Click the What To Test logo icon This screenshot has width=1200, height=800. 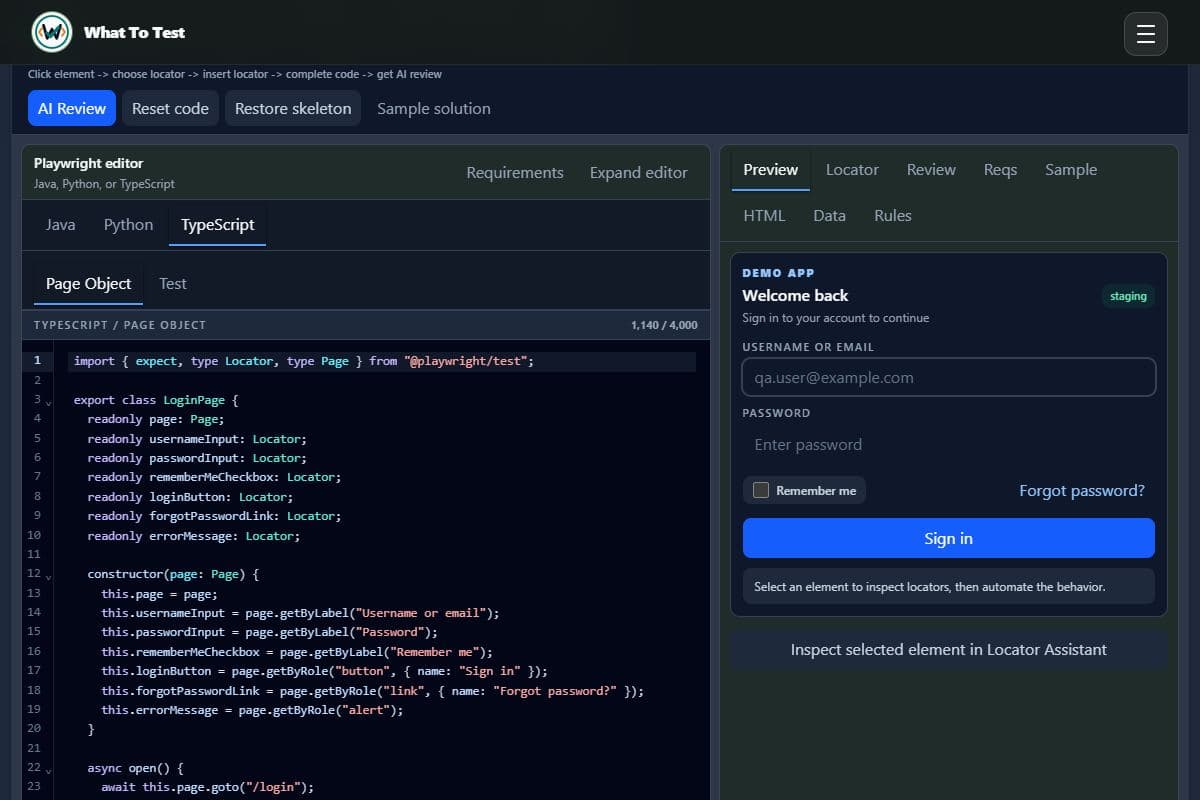pos(52,32)
